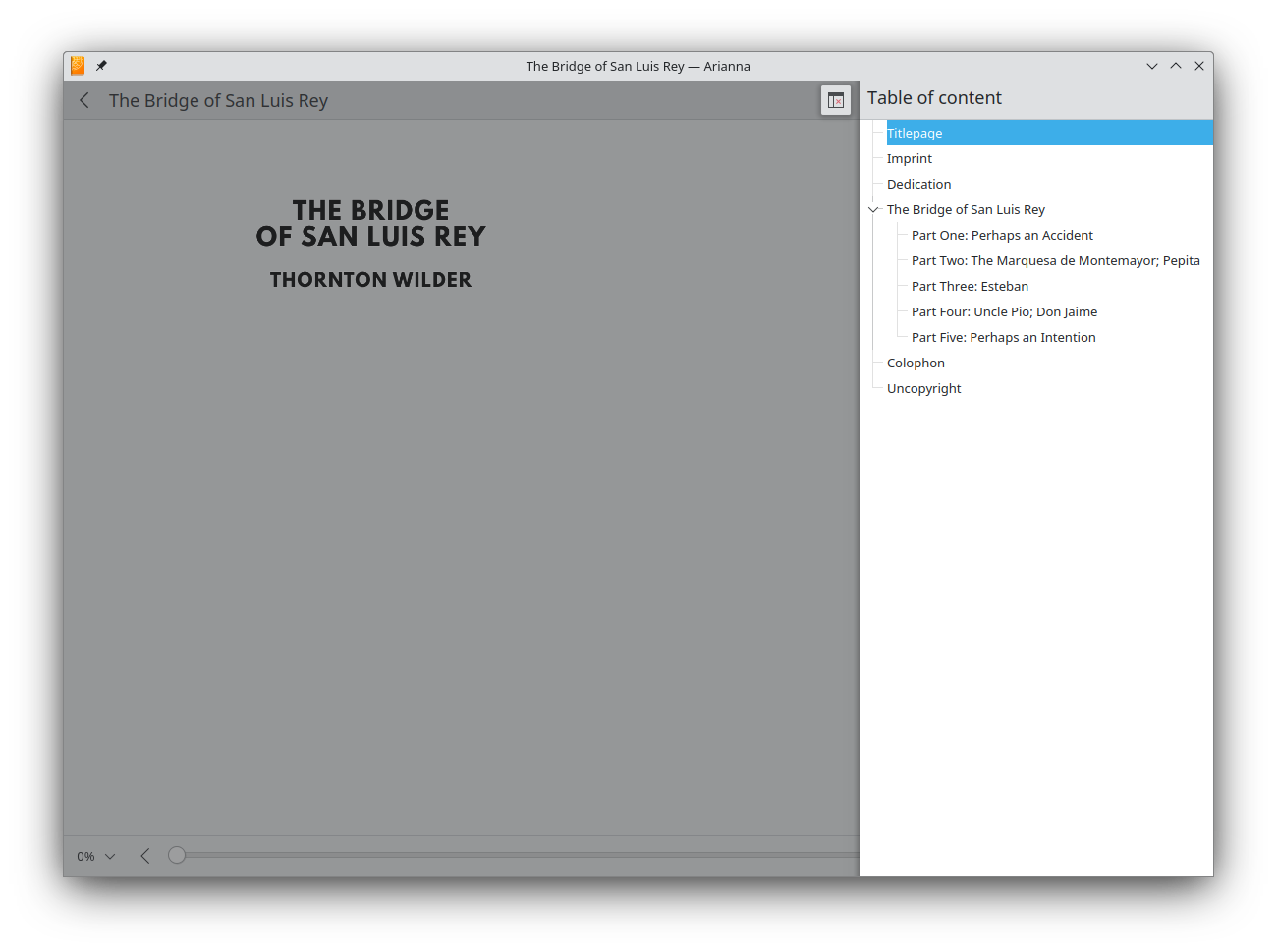This screenshot has height=952, width=1277.
Task: Click the reading progress slider handle
Action: (177, 855)
